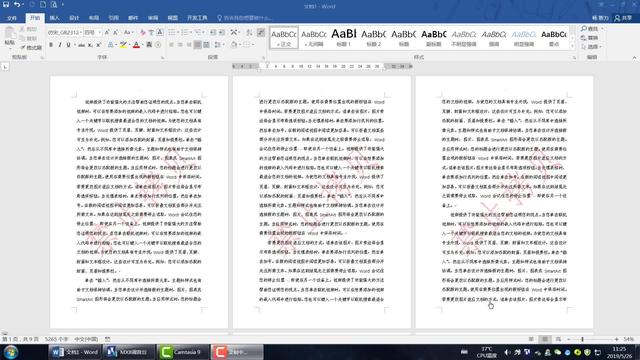Apply distributed alignment
This screenshot has width=640, height=360.
pyautogui.click(x=206, y=45)
